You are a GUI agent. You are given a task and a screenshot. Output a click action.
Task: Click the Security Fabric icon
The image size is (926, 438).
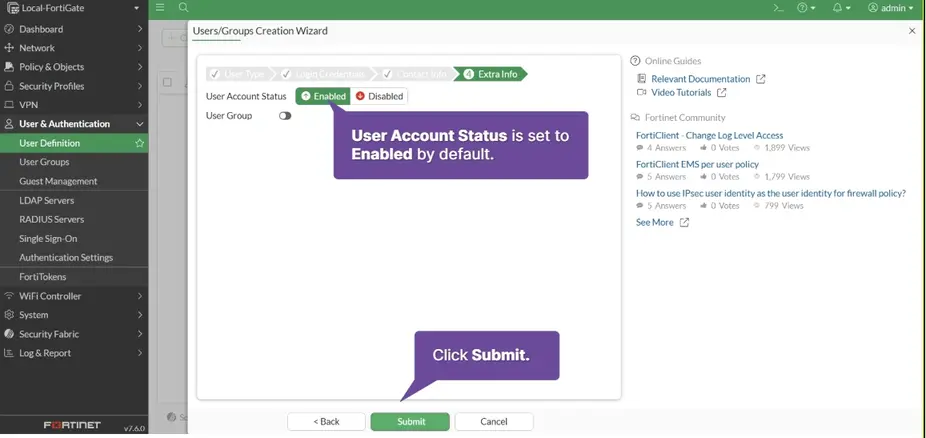click(x=9, y=334)
